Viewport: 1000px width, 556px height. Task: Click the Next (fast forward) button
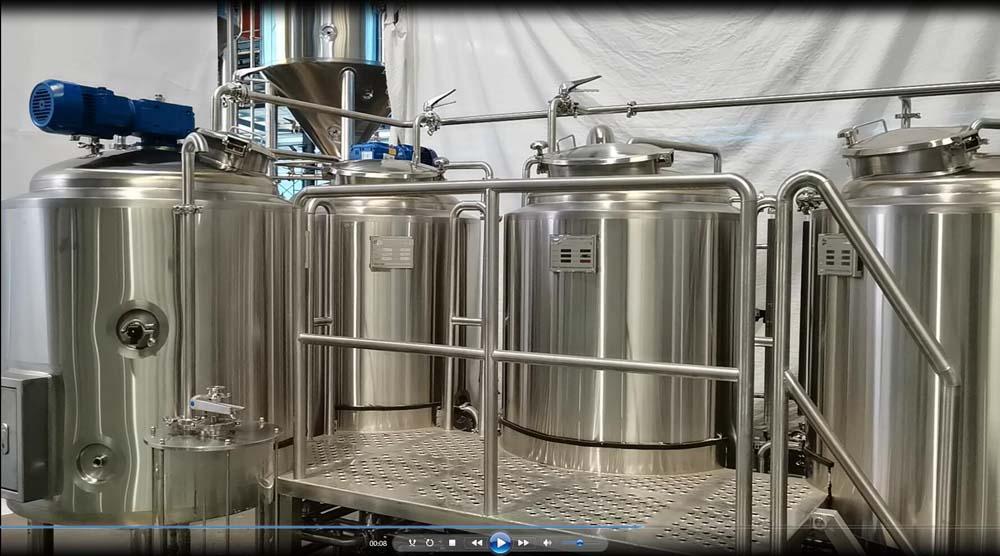523,543
